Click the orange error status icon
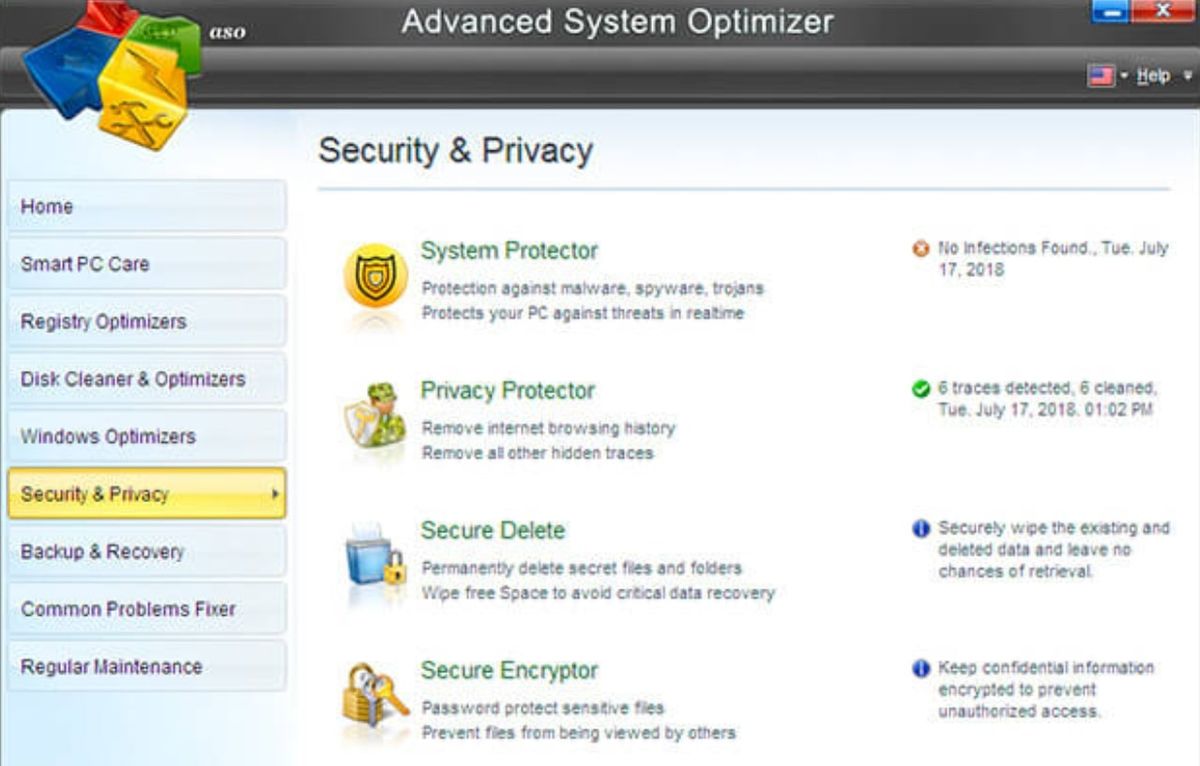Screen dimensions: 1200x766 coord(921,248)
